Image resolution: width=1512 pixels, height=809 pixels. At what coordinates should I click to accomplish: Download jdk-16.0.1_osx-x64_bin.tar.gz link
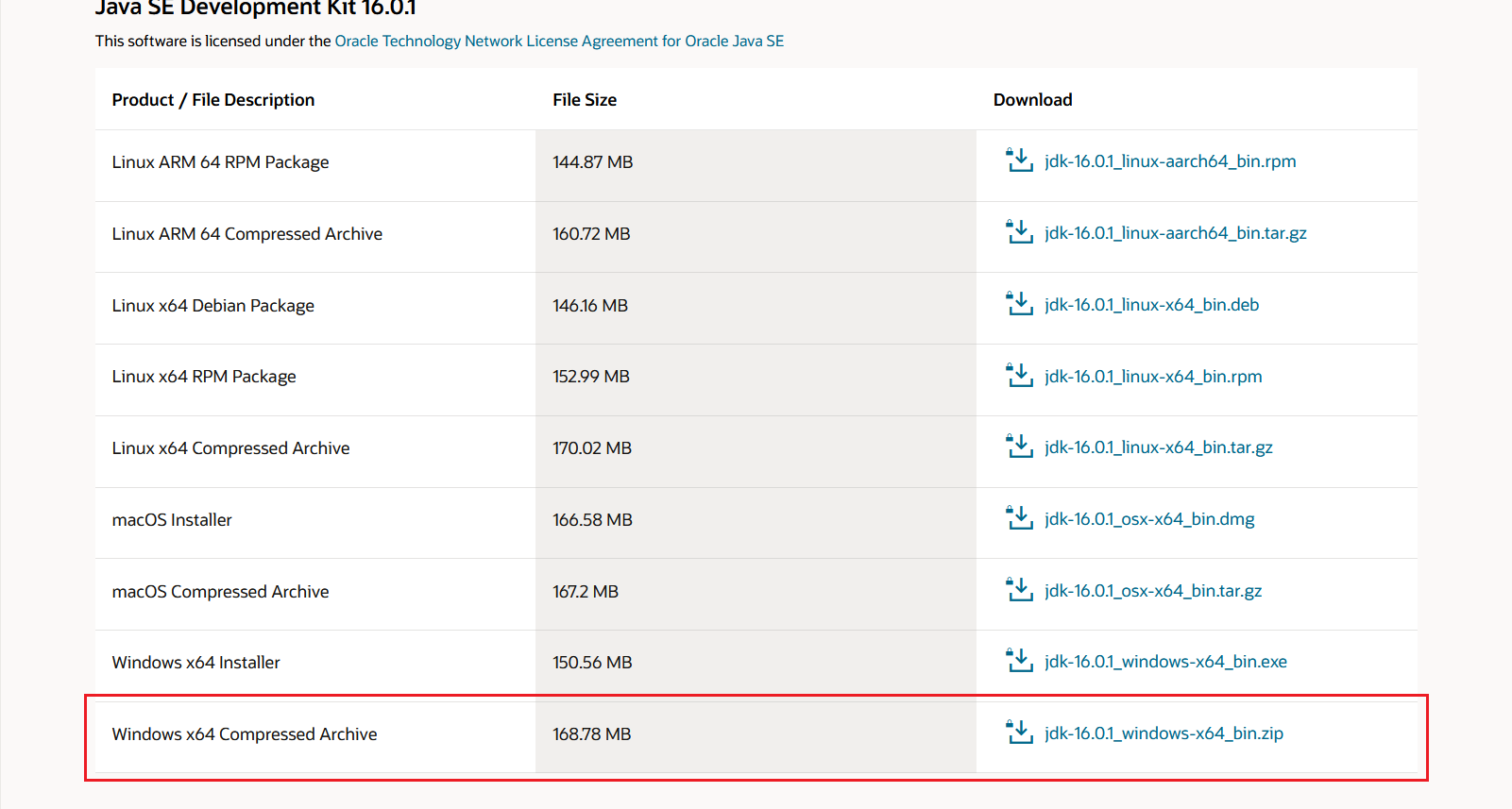coord(1153,591)
